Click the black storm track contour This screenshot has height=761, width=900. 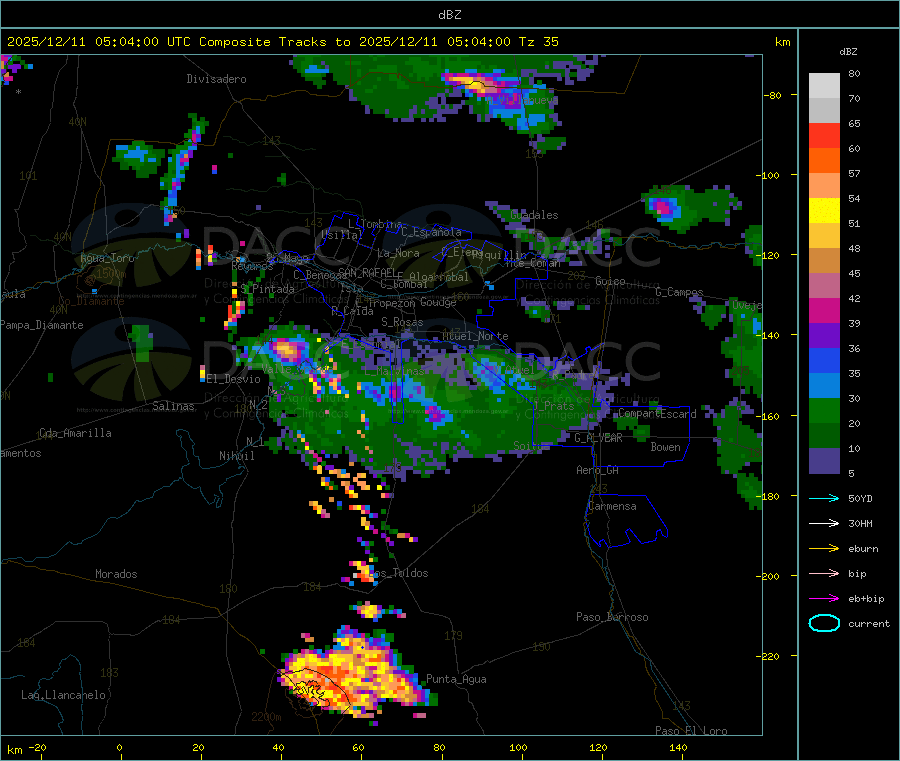pos(315,687)
